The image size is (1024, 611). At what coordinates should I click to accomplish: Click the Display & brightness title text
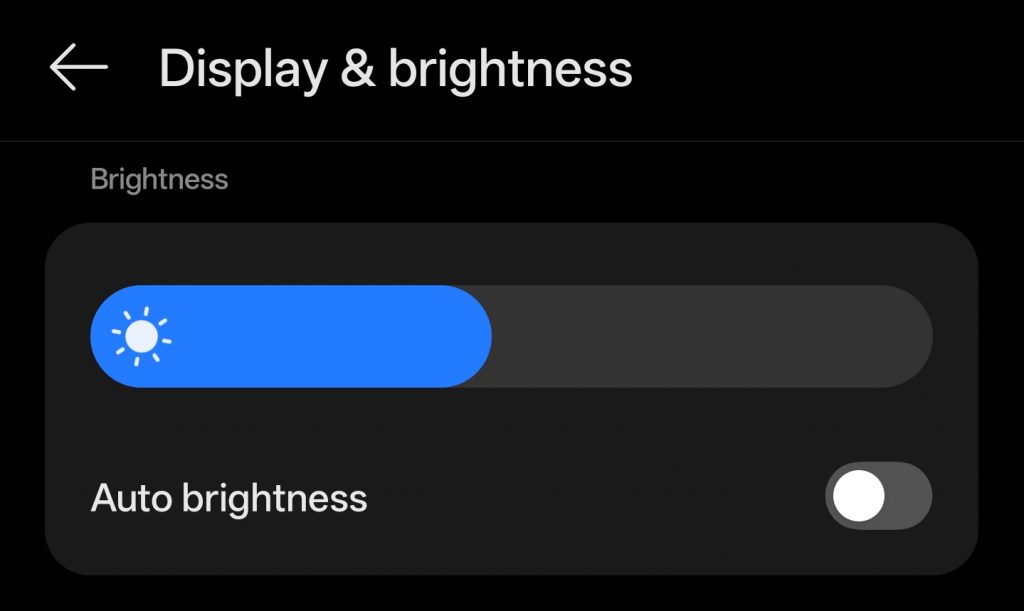396,68
